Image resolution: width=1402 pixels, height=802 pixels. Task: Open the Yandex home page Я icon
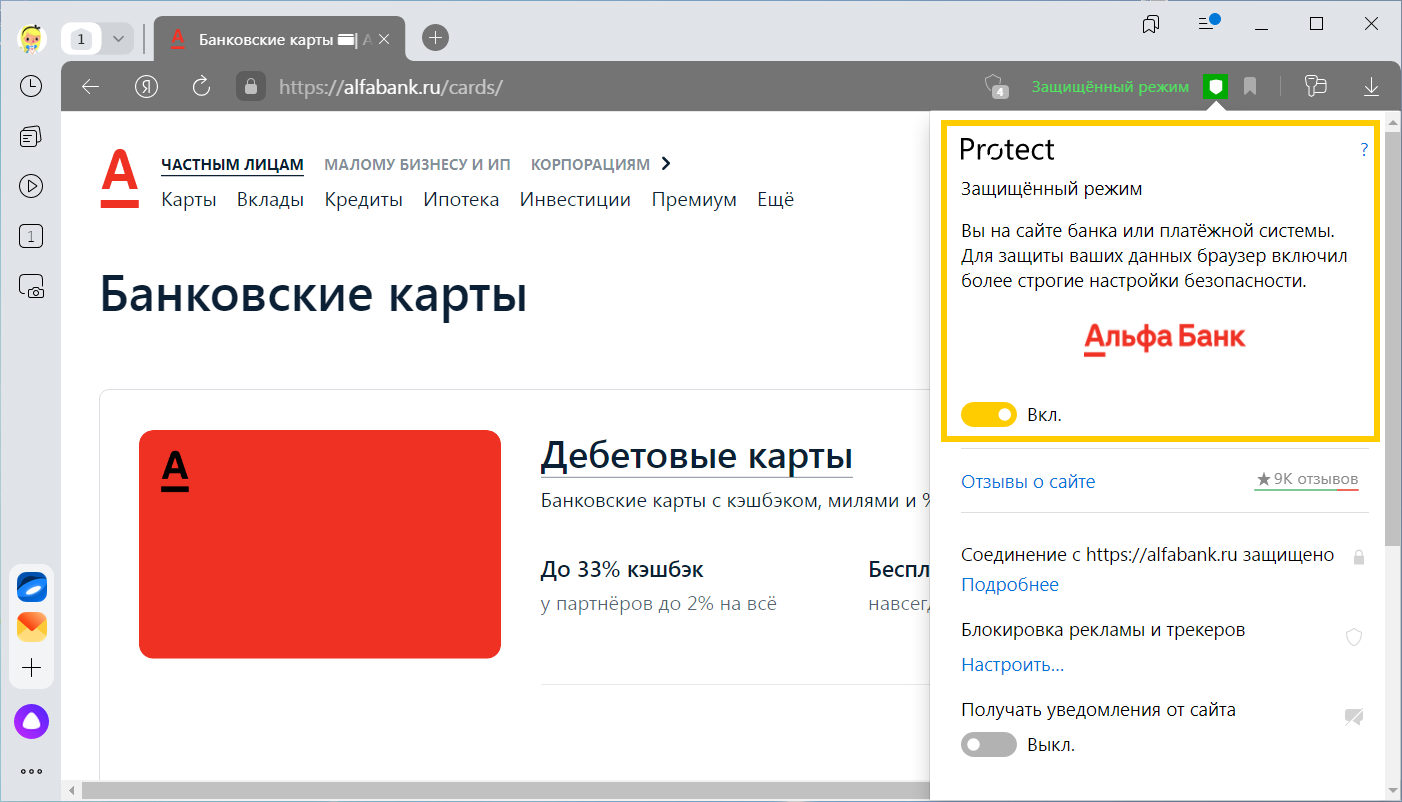[x=147, y=87]
